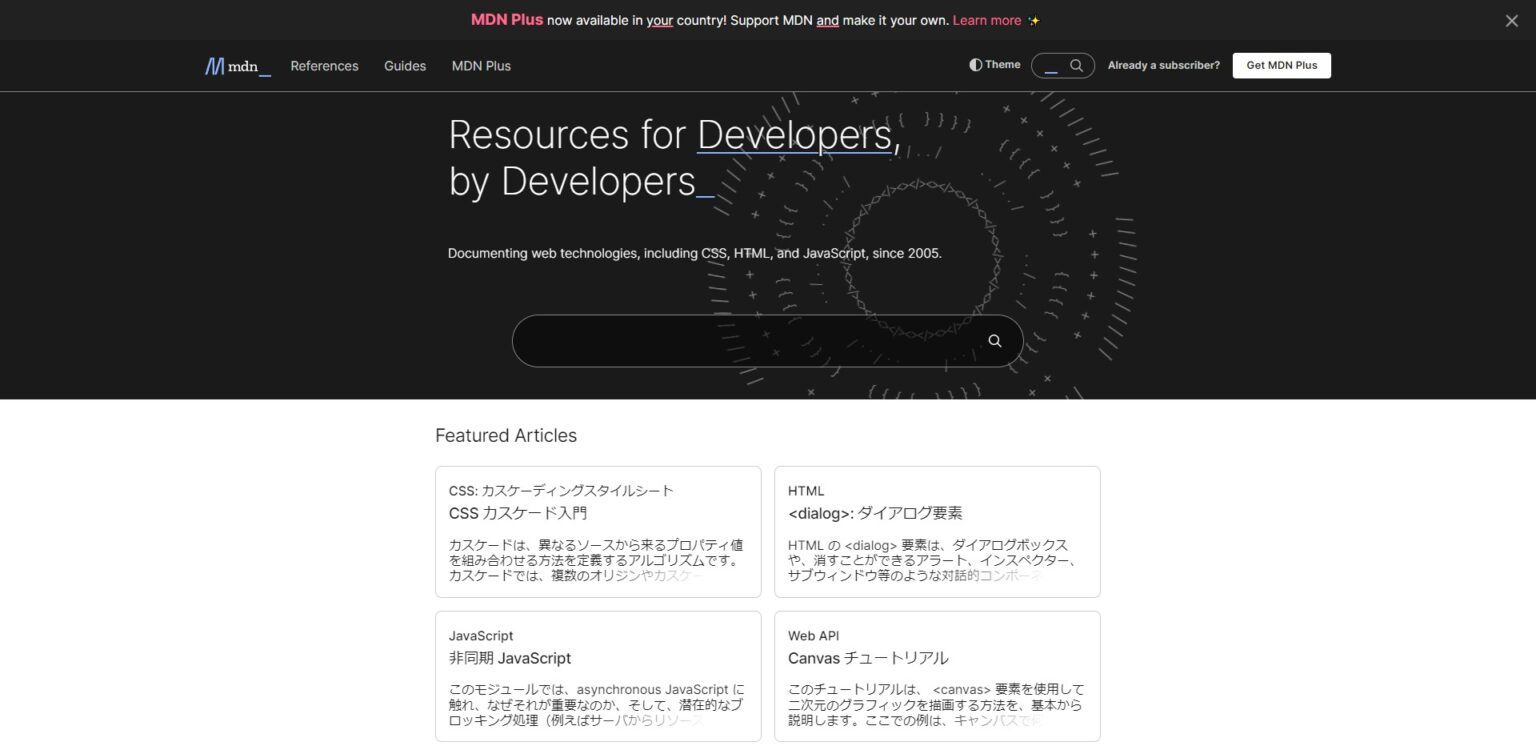Open the MDN Plus menu in the navigation
Image resolution: width=1536 pixels, height=750 pixels.
point(481,66)
